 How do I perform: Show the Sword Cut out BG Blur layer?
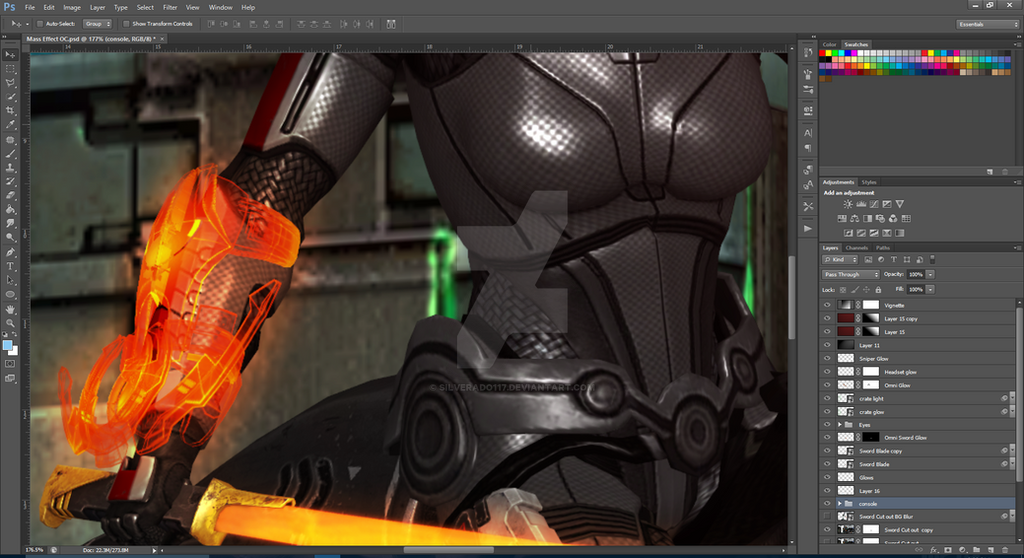(x=827, y=516)
